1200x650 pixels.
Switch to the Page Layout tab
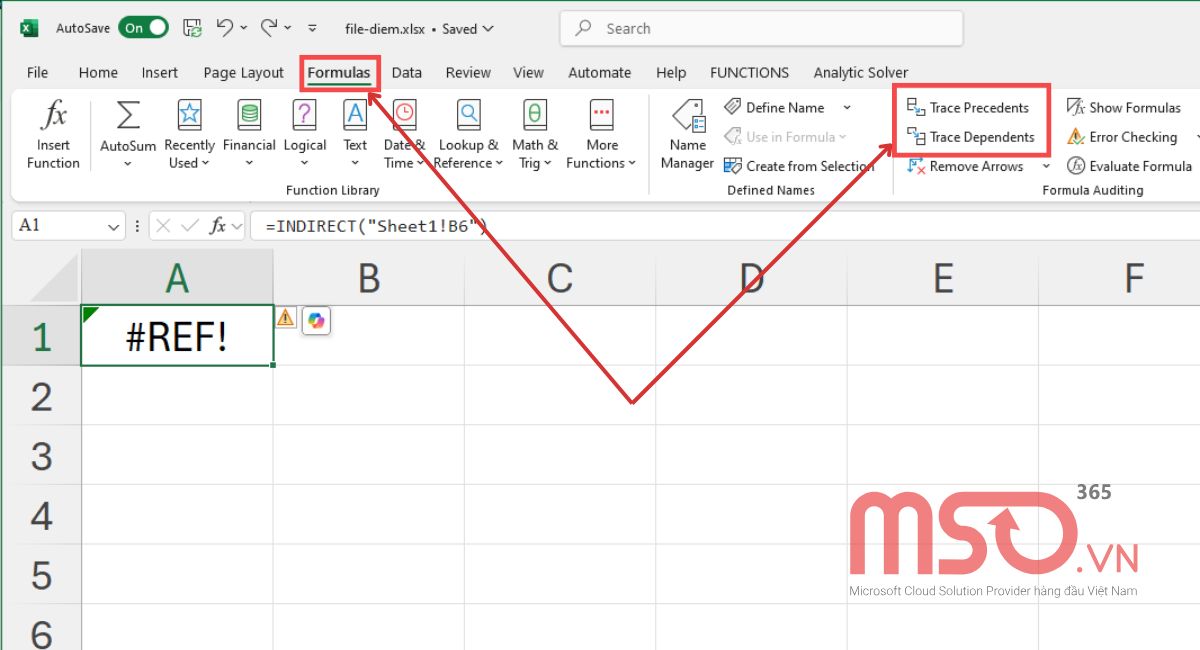pyautogui.click(x=243, y=72)
